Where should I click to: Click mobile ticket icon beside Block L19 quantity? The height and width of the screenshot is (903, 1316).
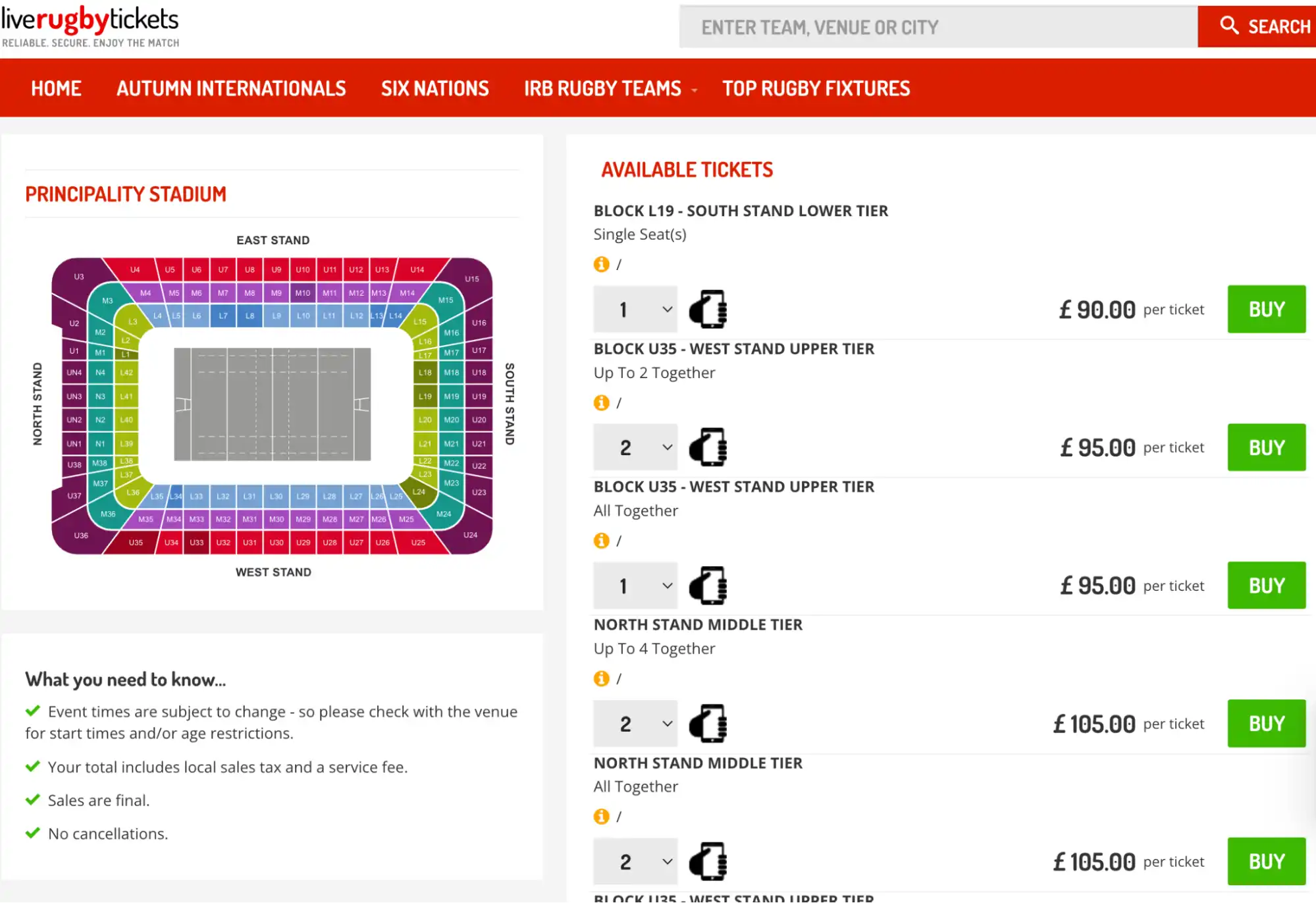click(x=708, y=309)
